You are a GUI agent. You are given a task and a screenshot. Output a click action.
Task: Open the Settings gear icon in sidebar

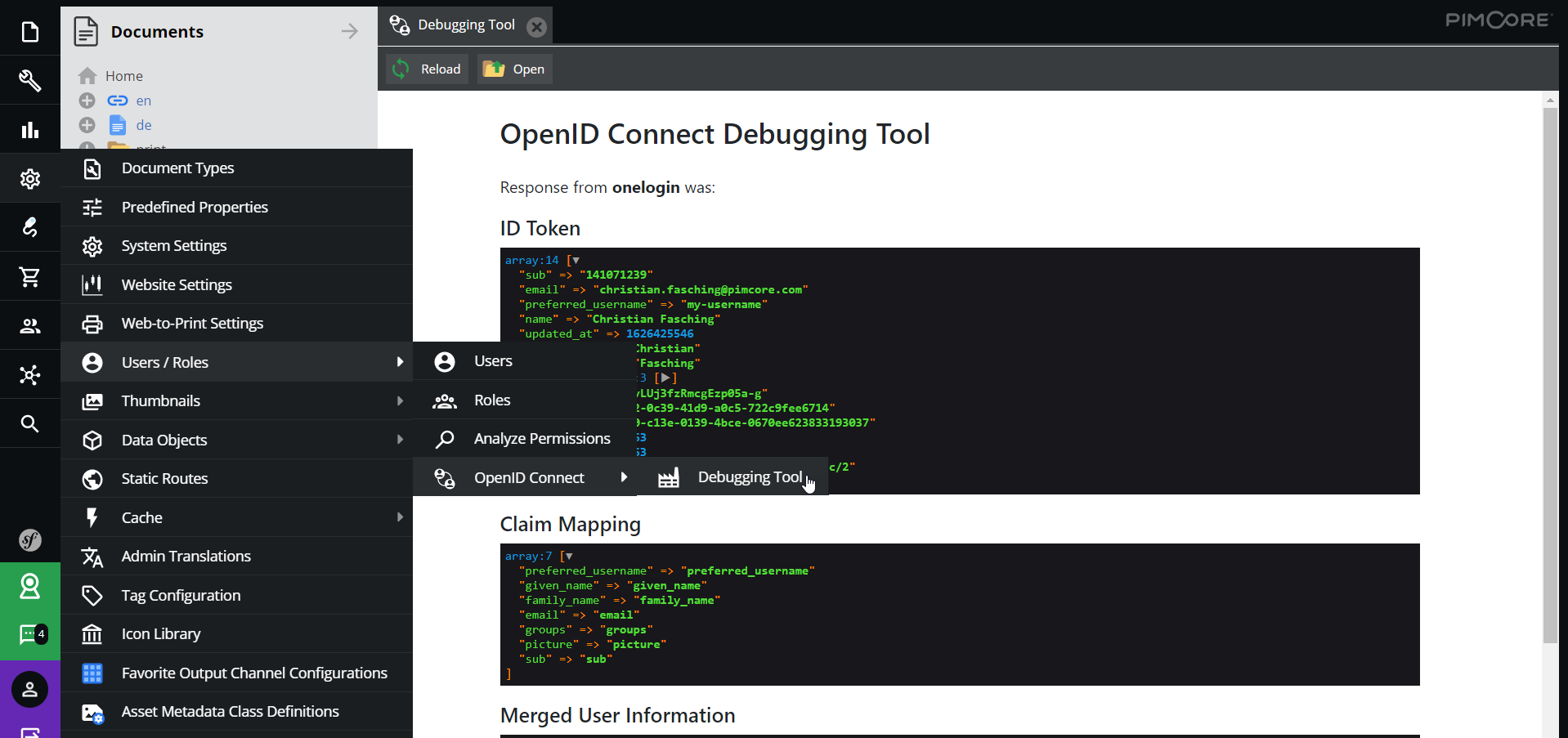(30, 179)
